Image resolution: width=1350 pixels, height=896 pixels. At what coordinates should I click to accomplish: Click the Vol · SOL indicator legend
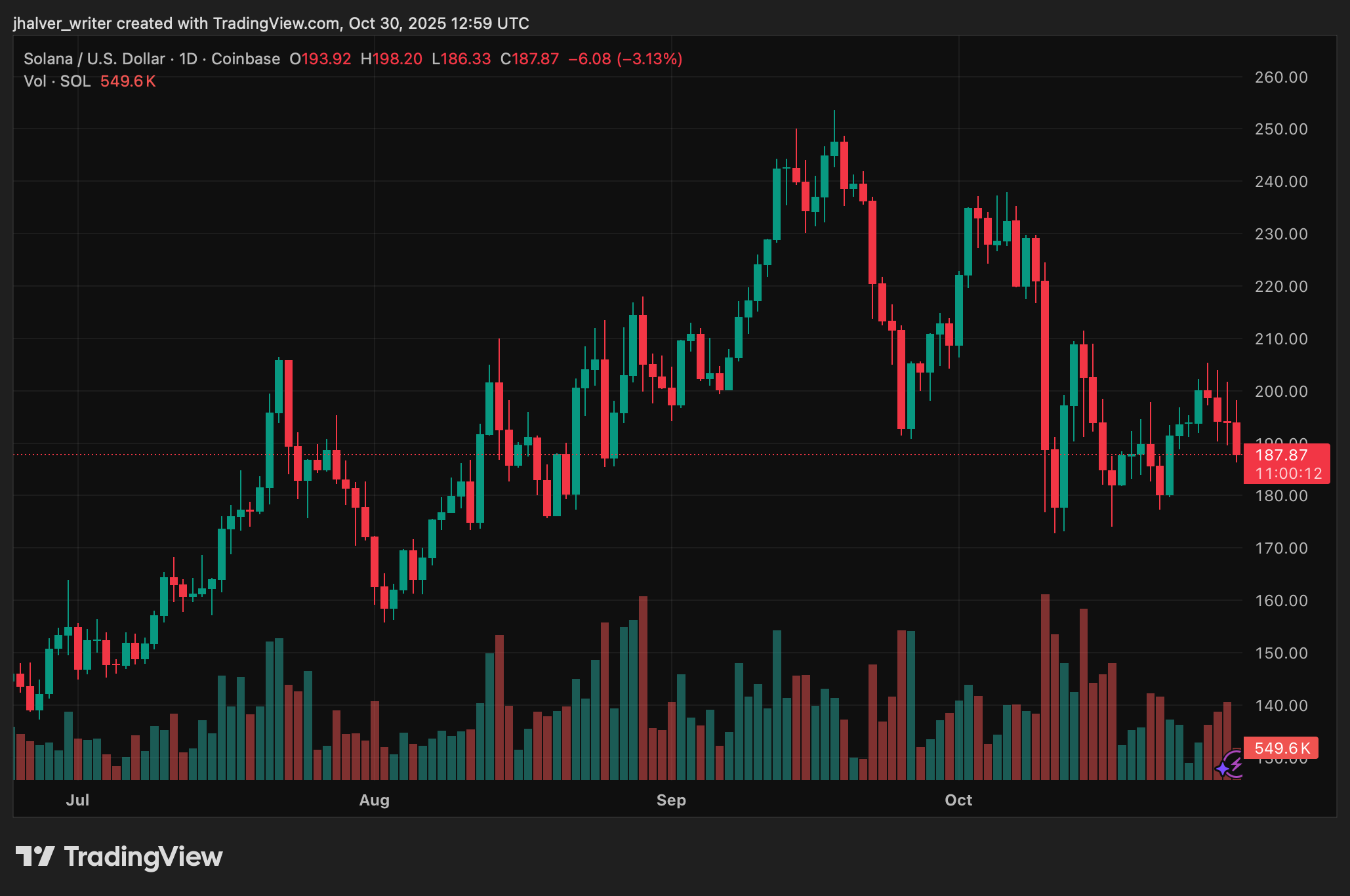pyautogui.click(x=57, y=81)
